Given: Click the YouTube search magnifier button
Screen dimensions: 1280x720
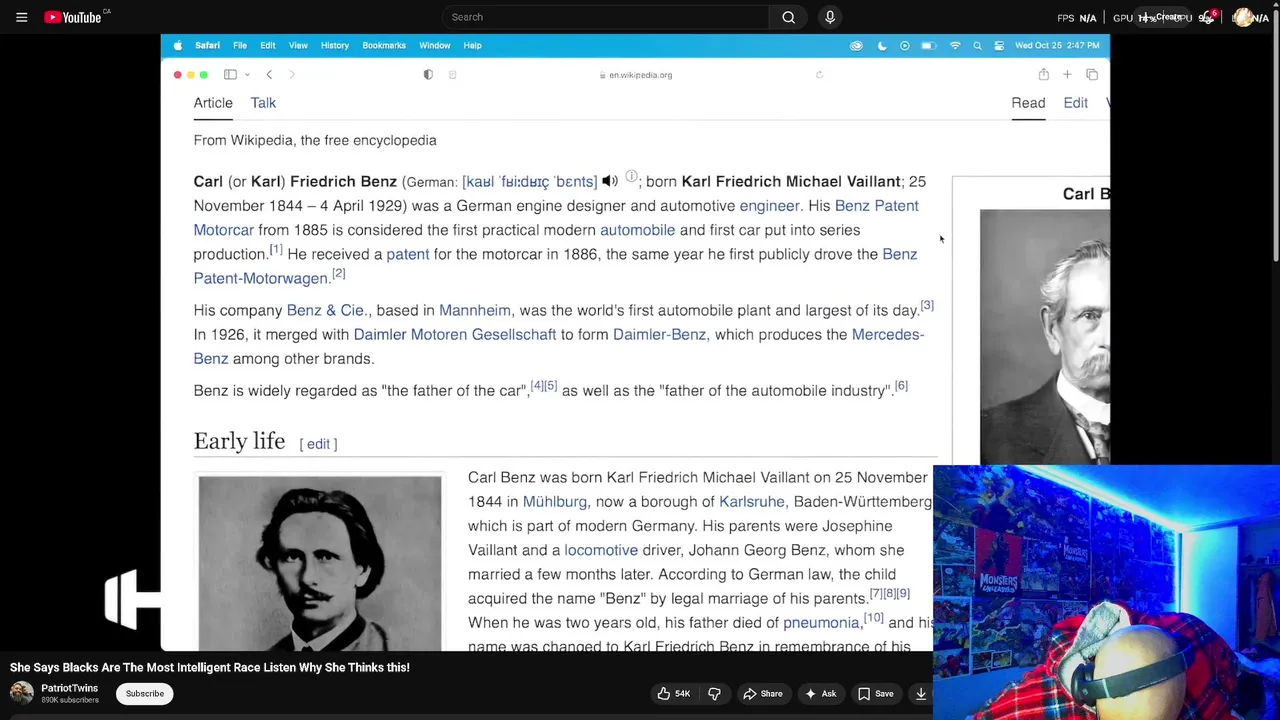Looking at the screenshot, I should tap(789, 17).
